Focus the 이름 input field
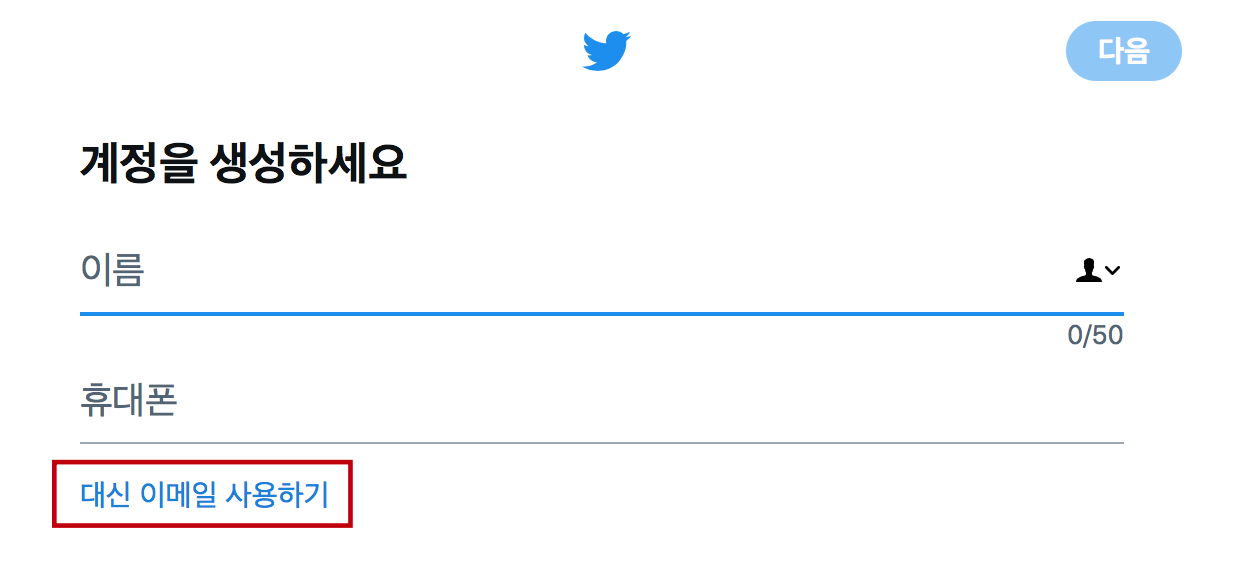 coord(601,271)
